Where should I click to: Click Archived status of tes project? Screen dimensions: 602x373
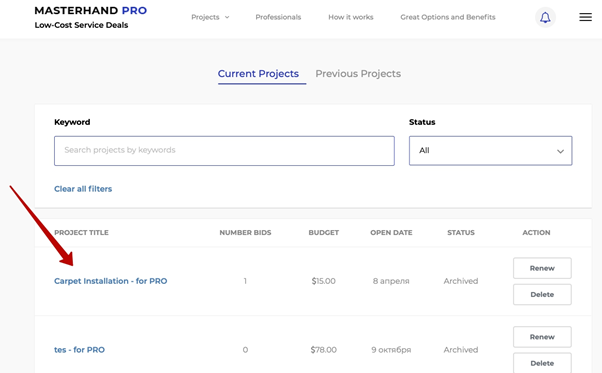pos(461,350)
